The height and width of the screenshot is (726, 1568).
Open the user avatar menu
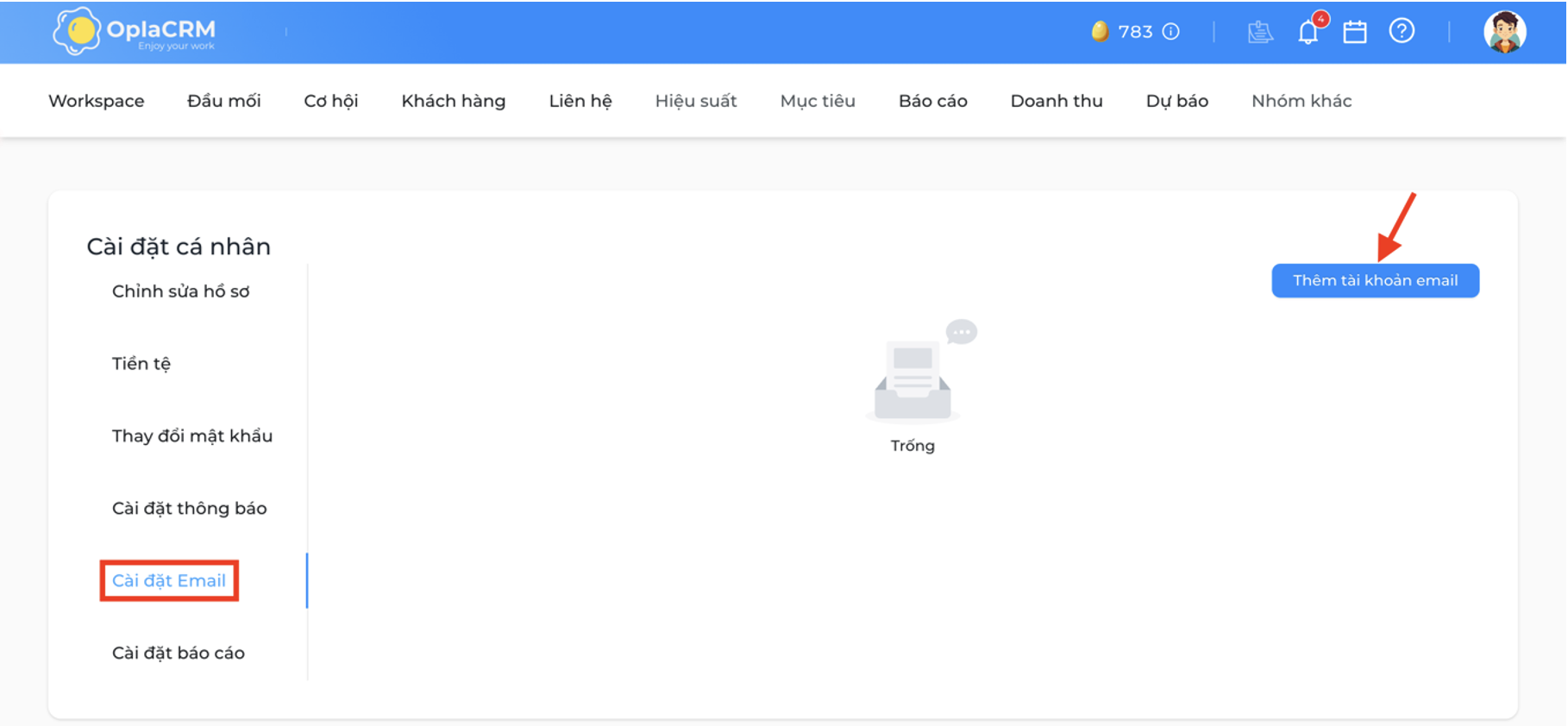(x=1505, y=32)
